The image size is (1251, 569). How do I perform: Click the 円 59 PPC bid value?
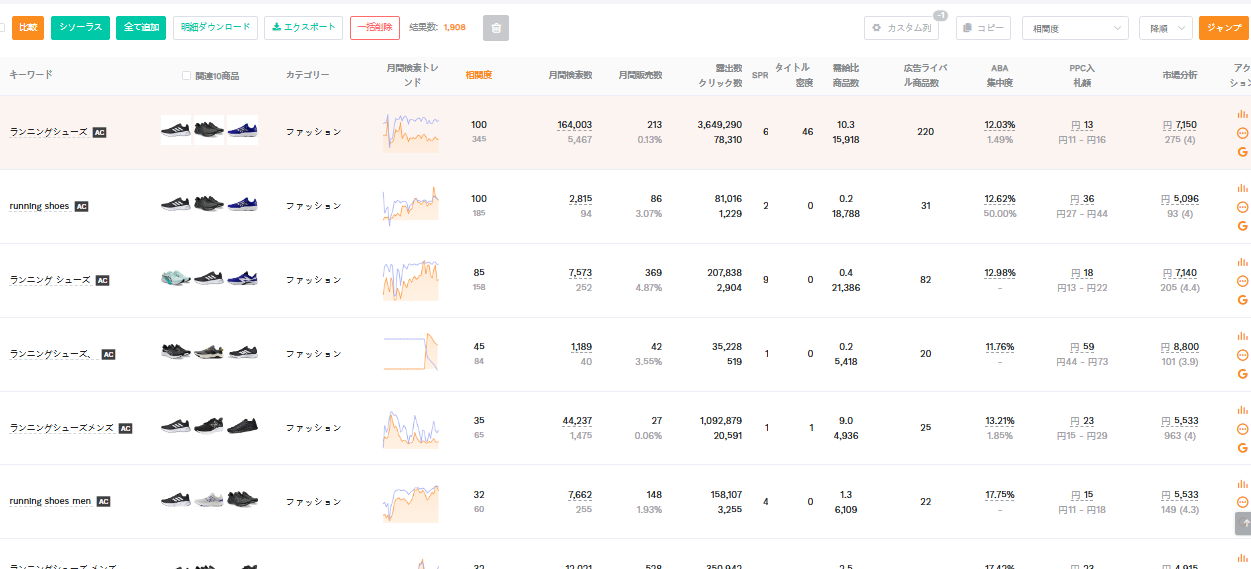pyautogui.click(x=1082, y=347)
